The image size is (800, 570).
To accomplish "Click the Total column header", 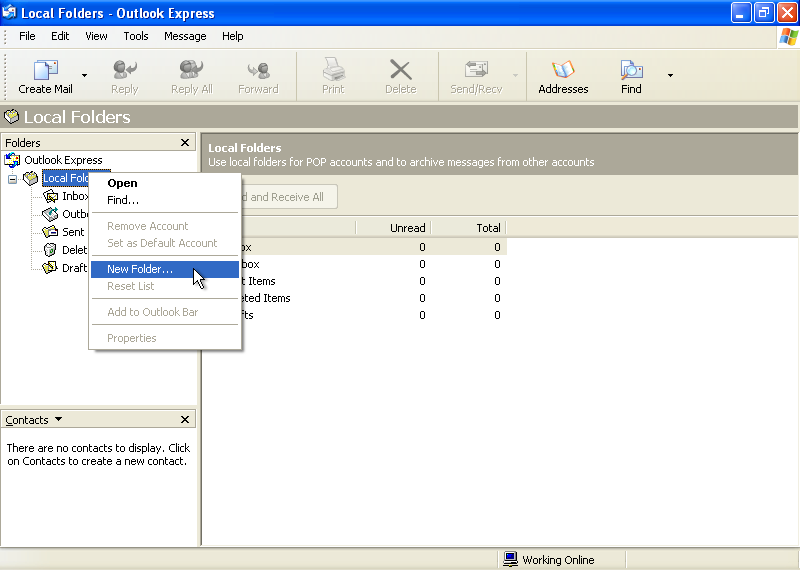I will pyautogui.click(x=469, y=228).
